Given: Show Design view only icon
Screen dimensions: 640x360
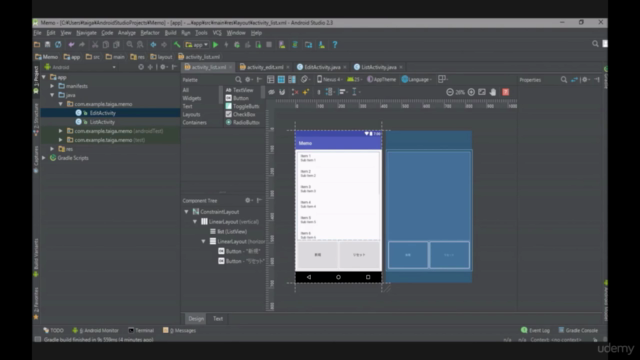Looking at the screenshot, I should pos(271,80).
